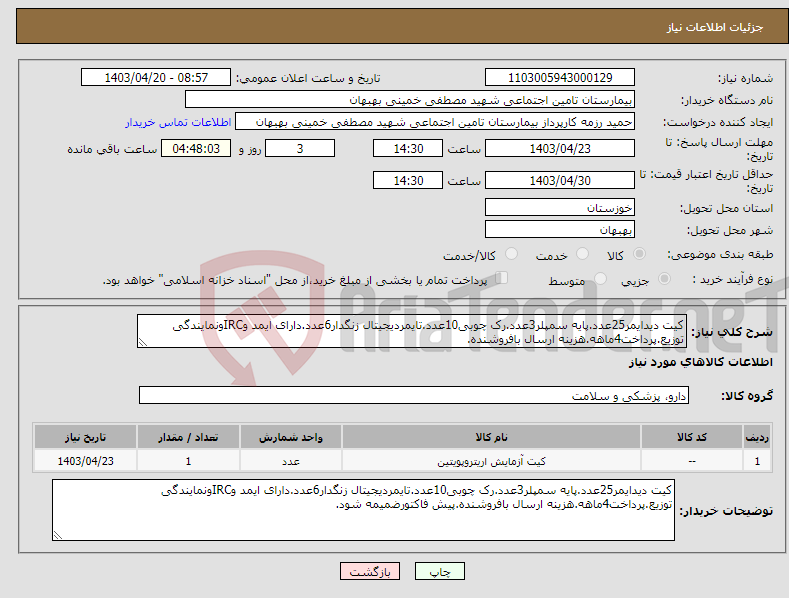Select the کالا radio button
789x598 pixels.
[640, 254]
